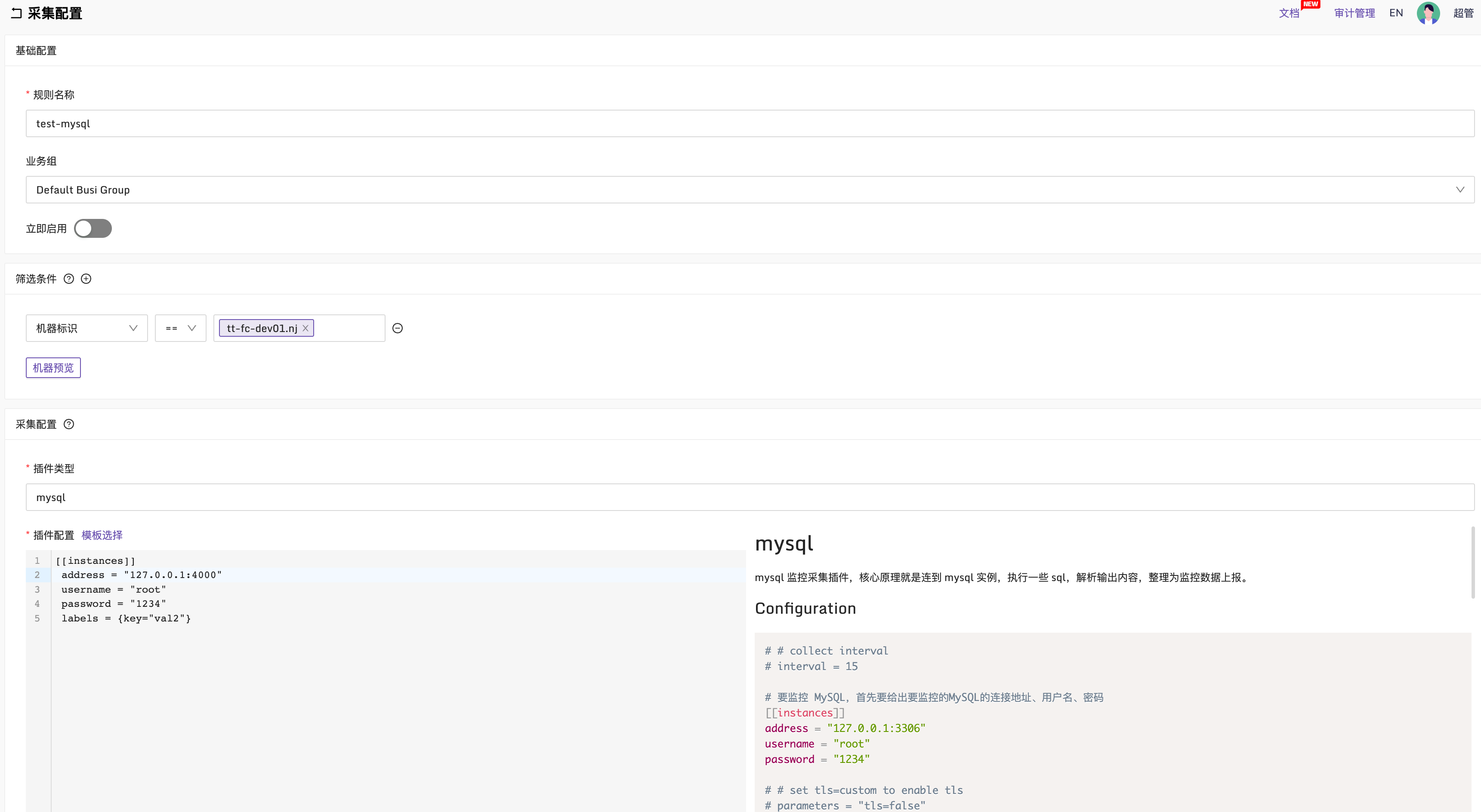Toggle the 立即启用 switch
Screen dimensions: 1481x812
93,229
